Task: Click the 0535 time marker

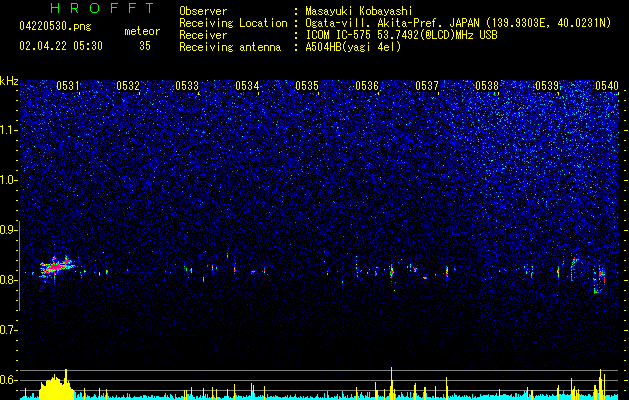Action: (x=307, y=86)
